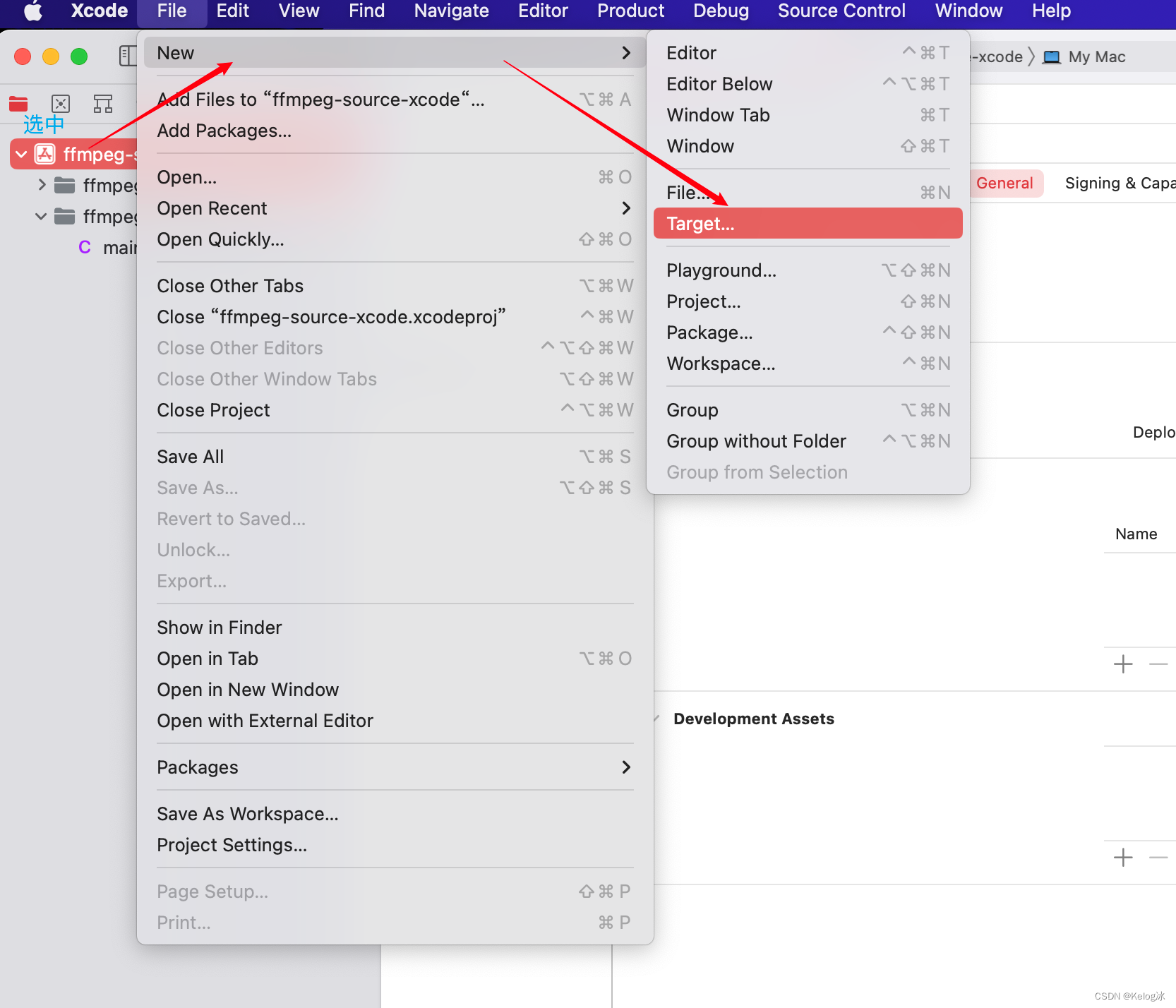Select New Window item in submenu
This screenshot has width=1176, height=1008.
(808, 146)
